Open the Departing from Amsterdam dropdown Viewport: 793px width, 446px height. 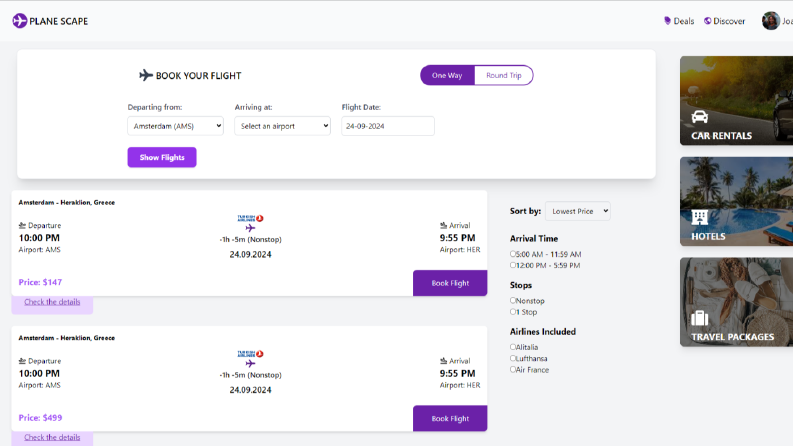175,126
